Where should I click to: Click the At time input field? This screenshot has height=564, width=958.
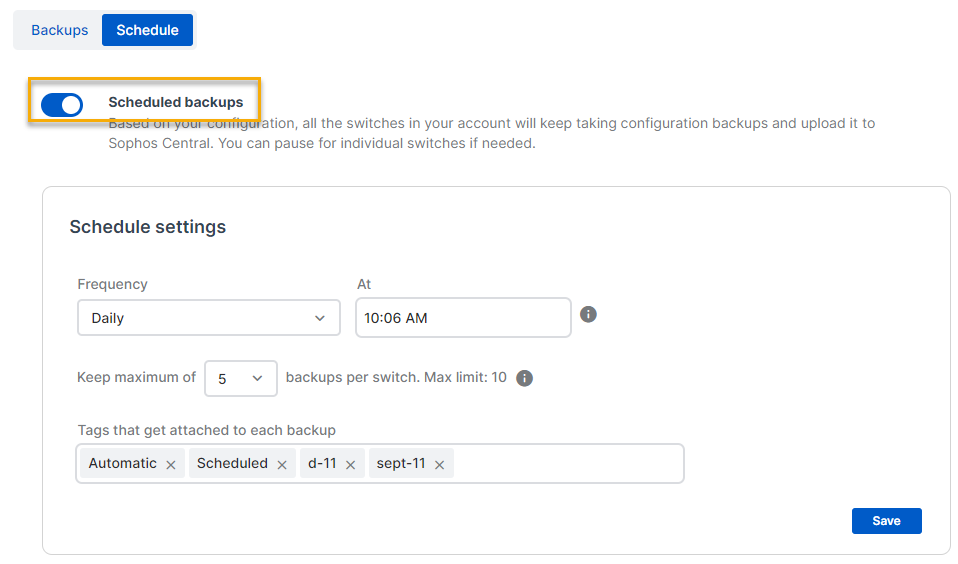click(463, 318)
